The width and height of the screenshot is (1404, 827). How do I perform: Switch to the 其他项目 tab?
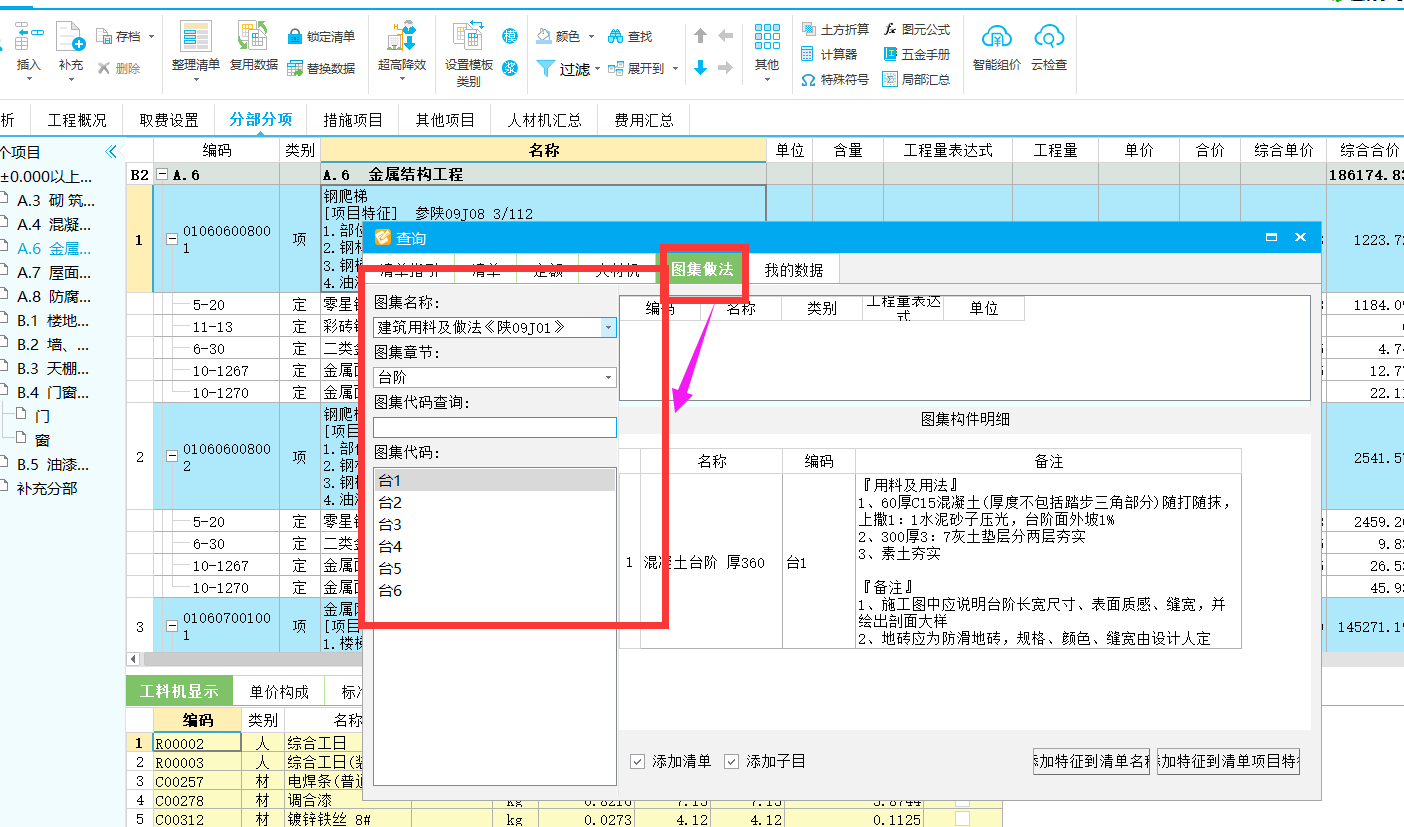pyautogui.click(x=446, y=120)
